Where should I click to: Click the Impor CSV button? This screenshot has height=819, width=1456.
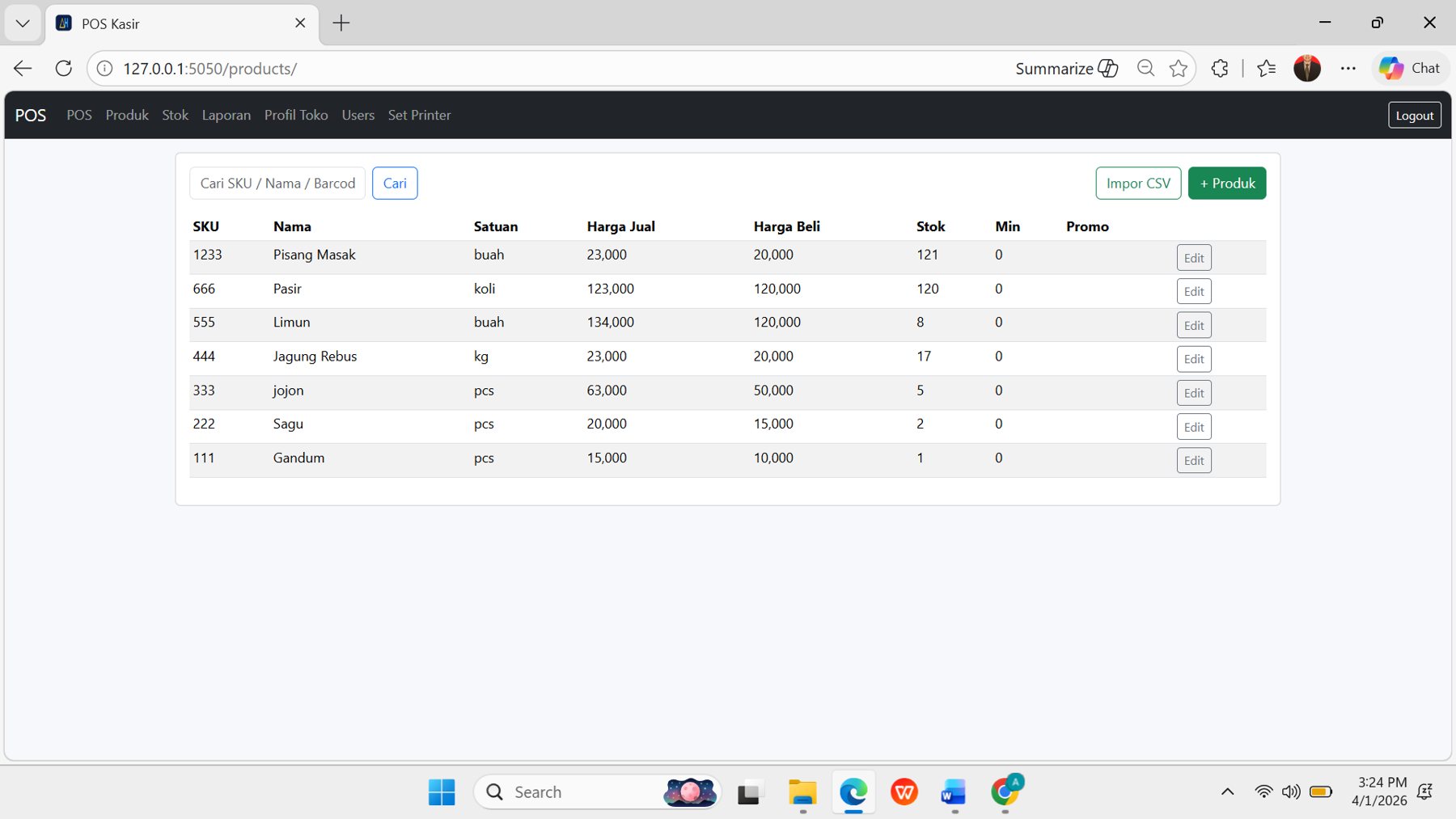click(1137, 183)
